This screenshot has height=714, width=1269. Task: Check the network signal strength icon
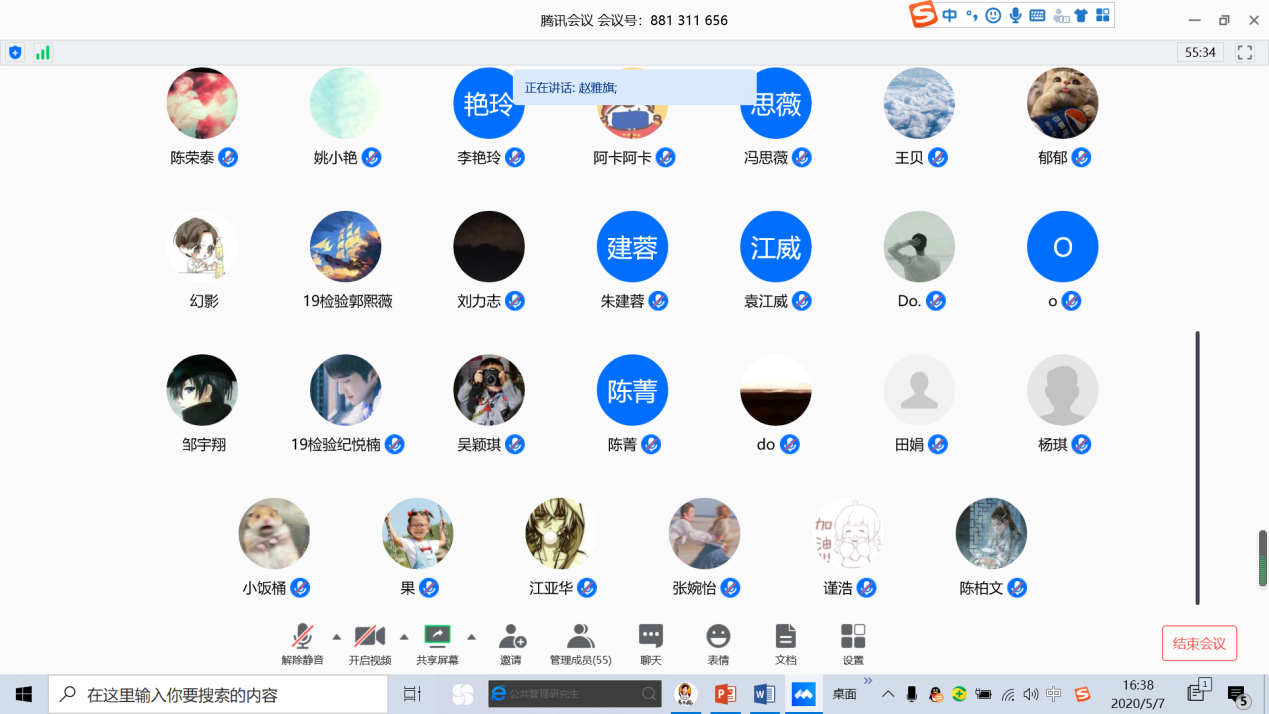[42, 53]
